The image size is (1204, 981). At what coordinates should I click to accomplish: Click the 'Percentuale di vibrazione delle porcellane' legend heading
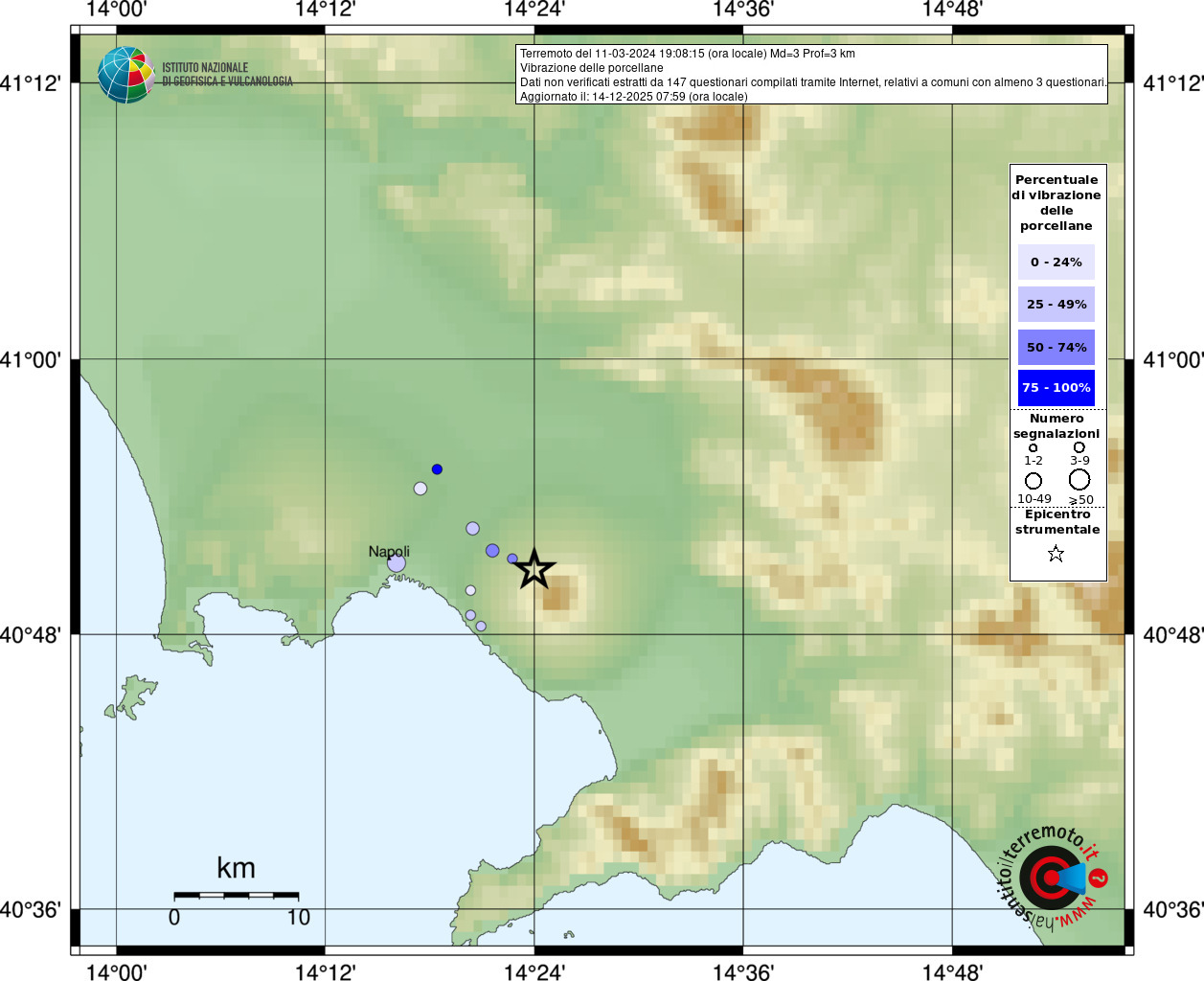tap(1056, 202)
